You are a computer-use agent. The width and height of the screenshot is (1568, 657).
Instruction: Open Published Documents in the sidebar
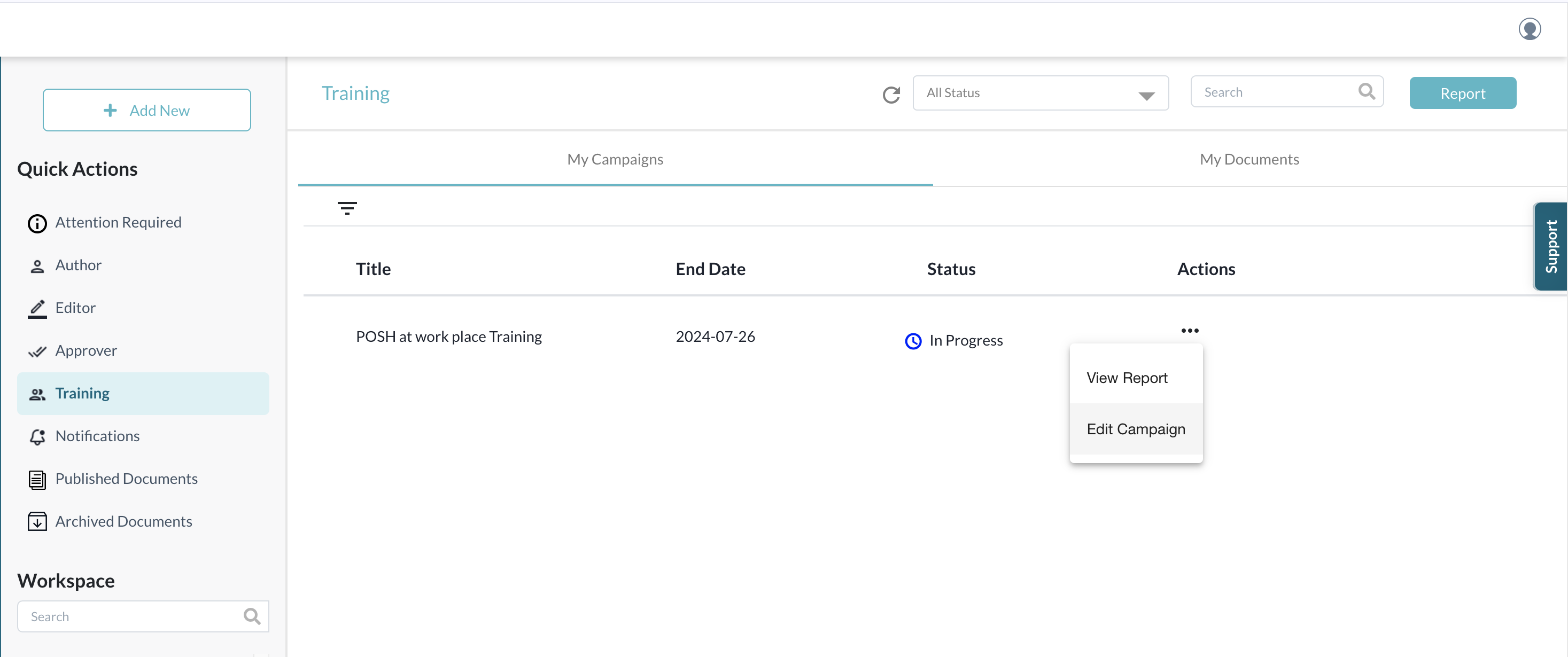(x=126, y=479)
